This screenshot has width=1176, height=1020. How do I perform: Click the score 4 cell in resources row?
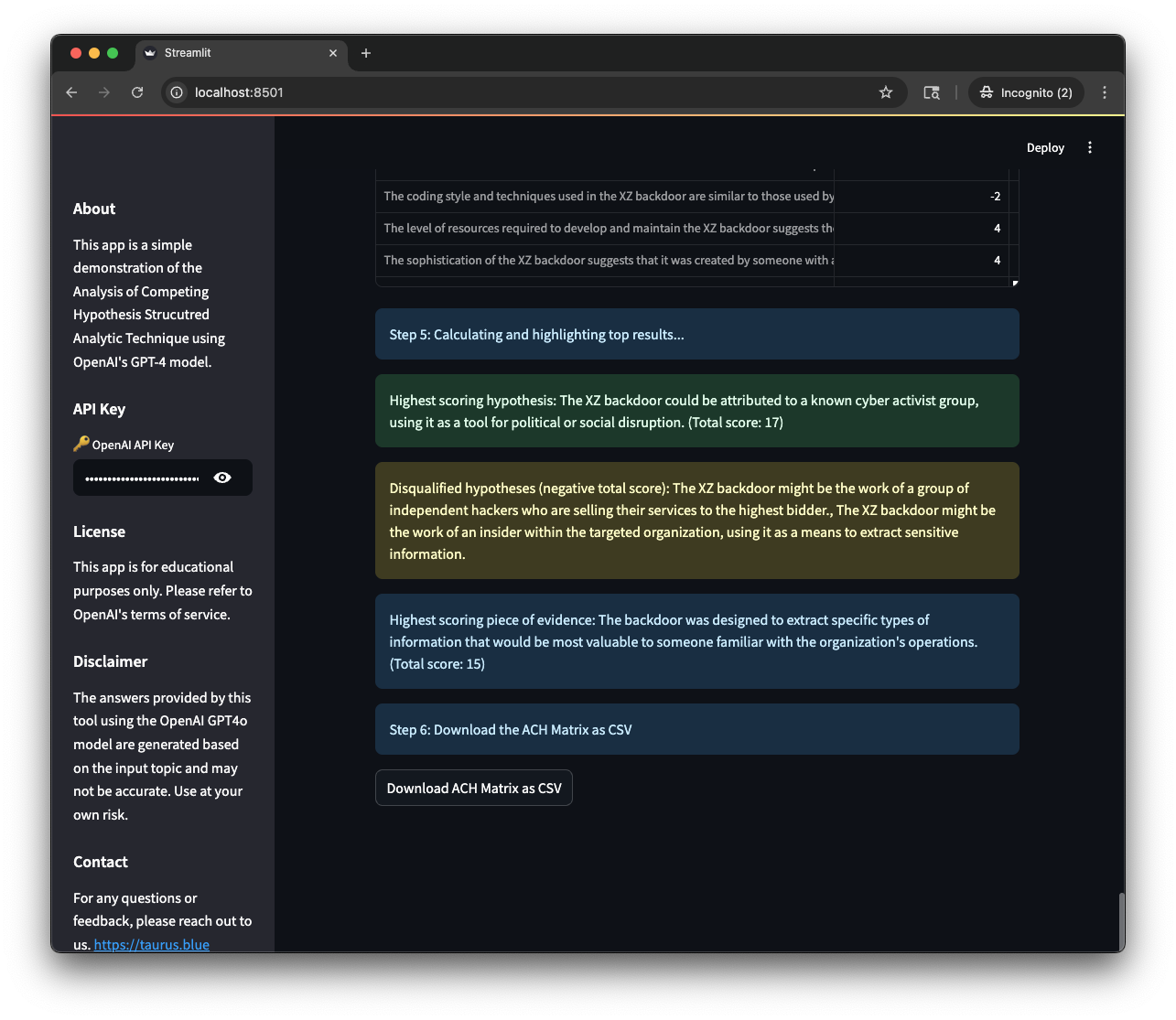[x=921, y=229]
